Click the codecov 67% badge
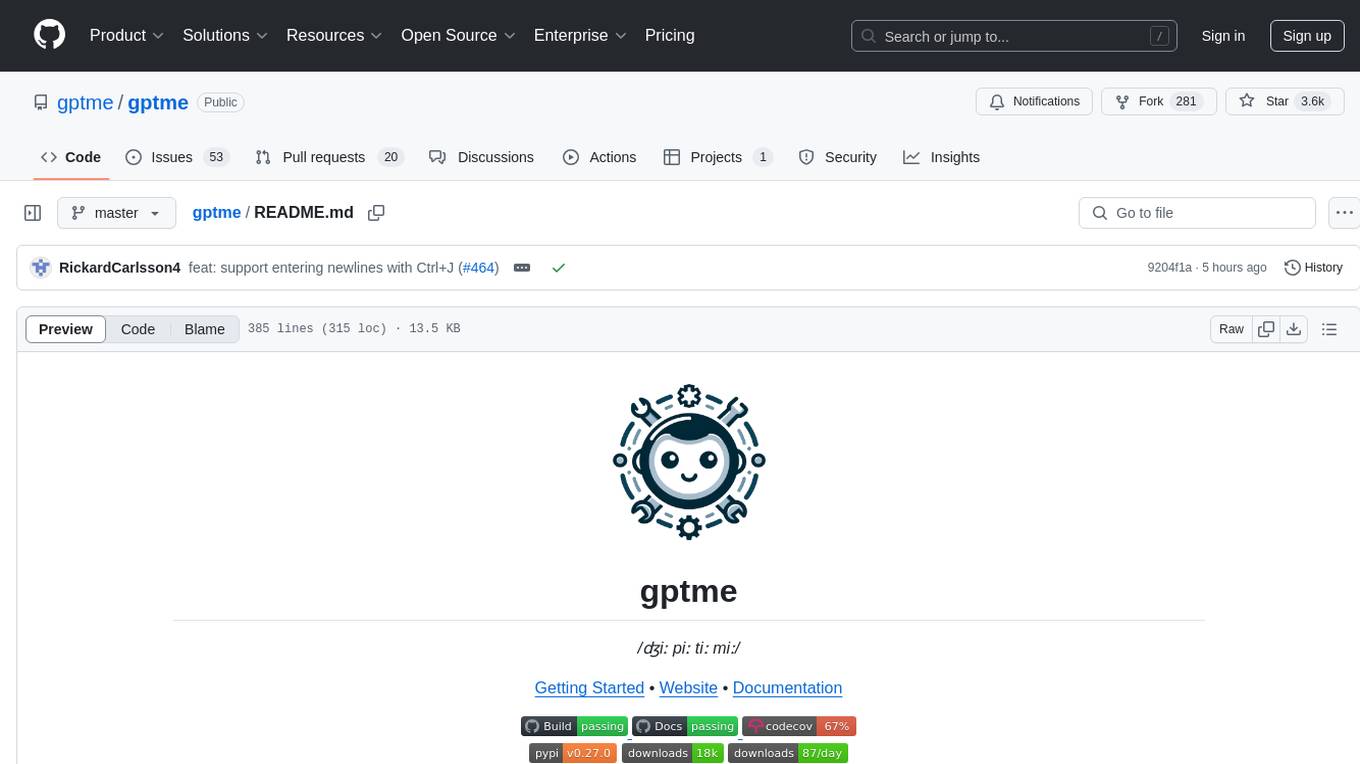1360x764 pixels. point(800,726)
